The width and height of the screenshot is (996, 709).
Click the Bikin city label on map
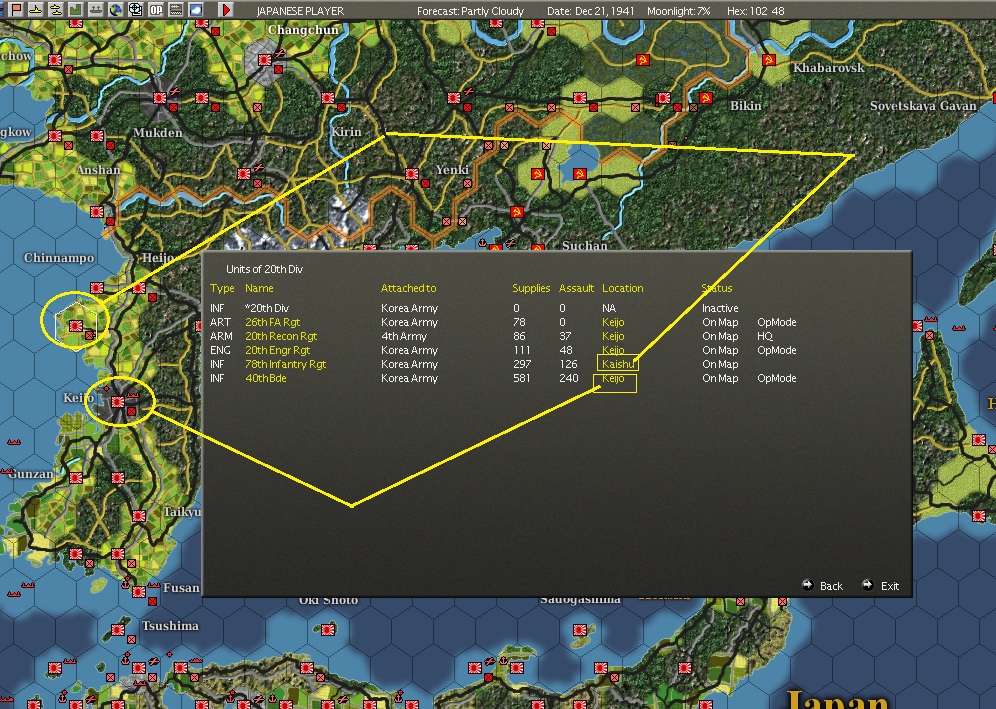click(746, 105)
